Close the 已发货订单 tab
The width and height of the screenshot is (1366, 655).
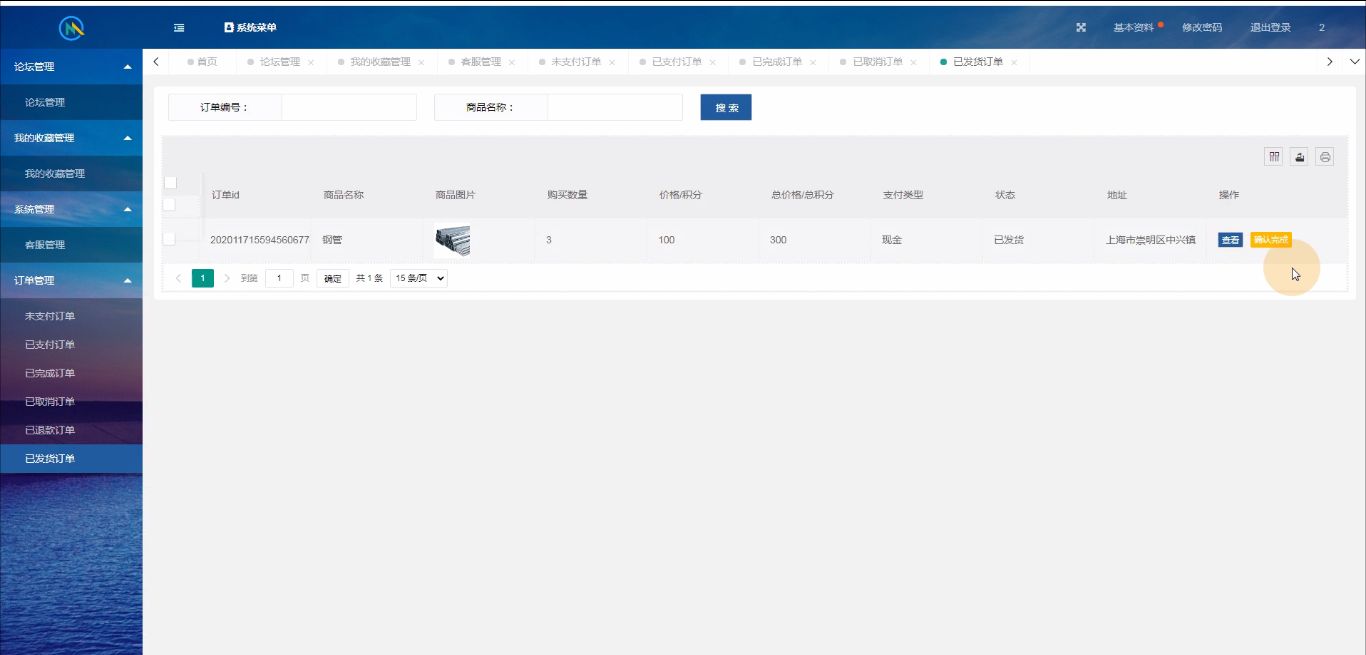tap(1014, 62)
